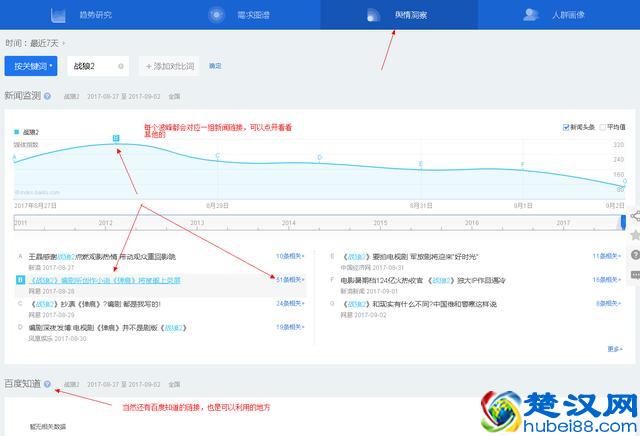Expand the 16条相关 link for item F
Image resolution: width=640 pixels, height=436 pixels.
(x=607, y=280)
